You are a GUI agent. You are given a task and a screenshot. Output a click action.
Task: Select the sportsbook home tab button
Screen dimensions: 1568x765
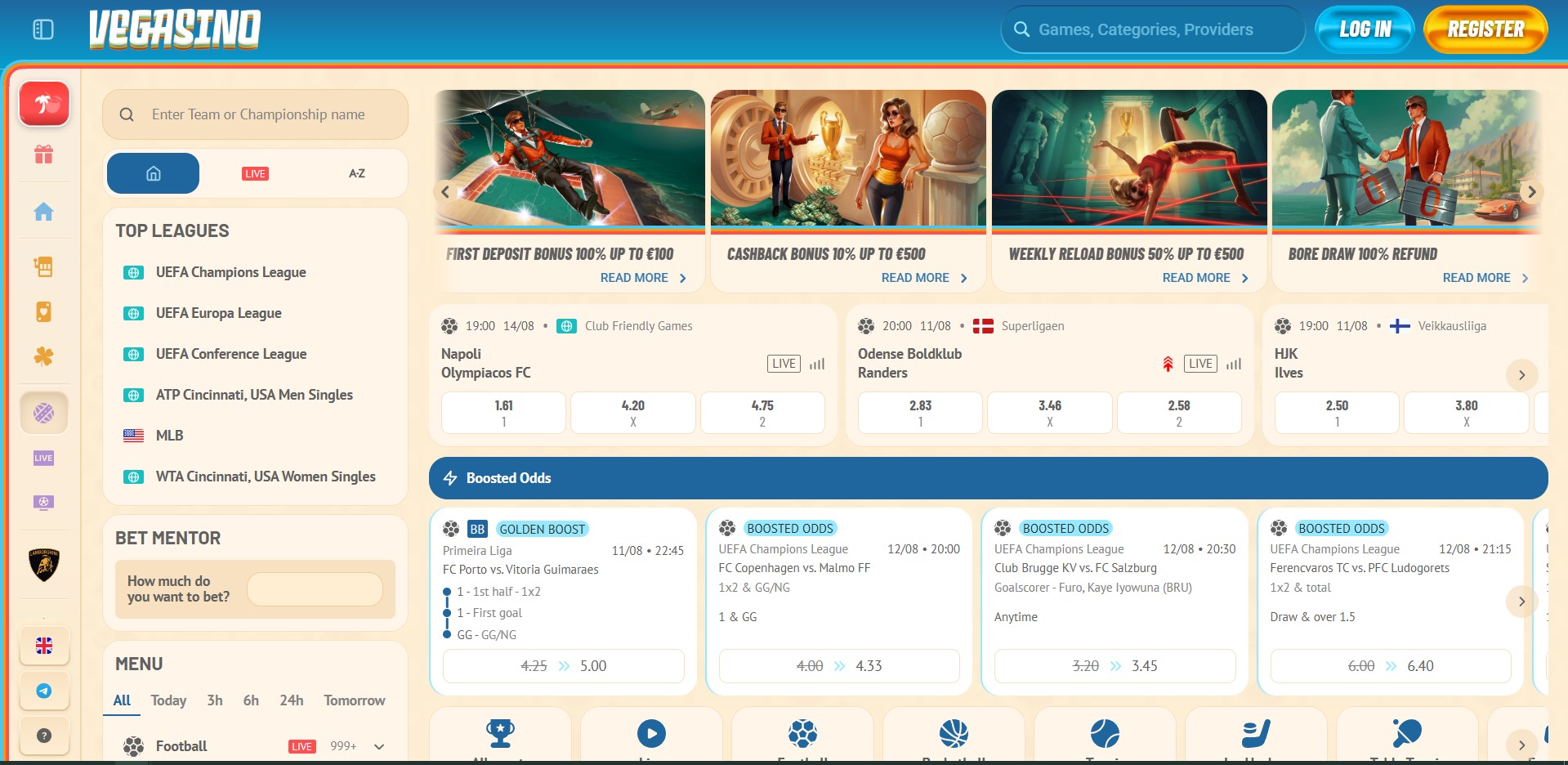pos(153,173)
